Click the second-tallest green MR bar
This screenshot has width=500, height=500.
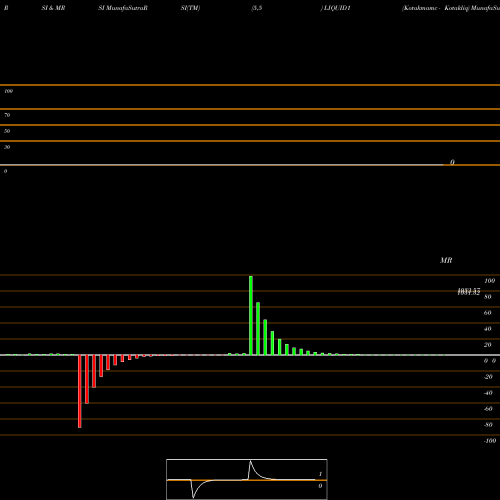pyautogui.click(x=258, y=329)
